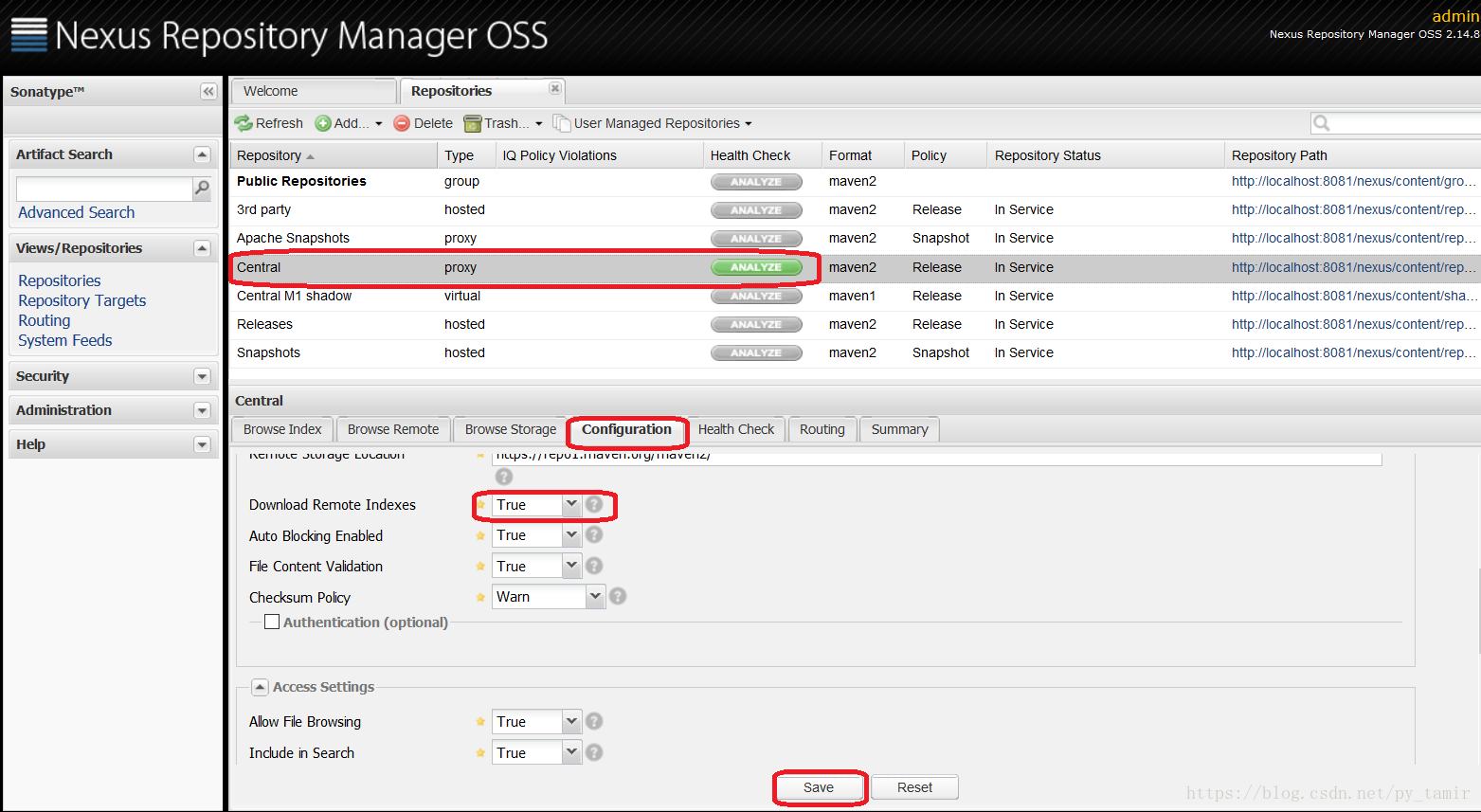Click Analyze button for Public Repositories
Screen dimensions: 1481x812
(x=756, y=182)
